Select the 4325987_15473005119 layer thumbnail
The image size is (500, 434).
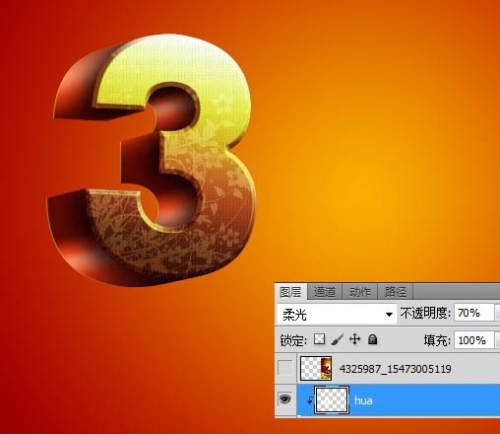click(x=316, y=368)
